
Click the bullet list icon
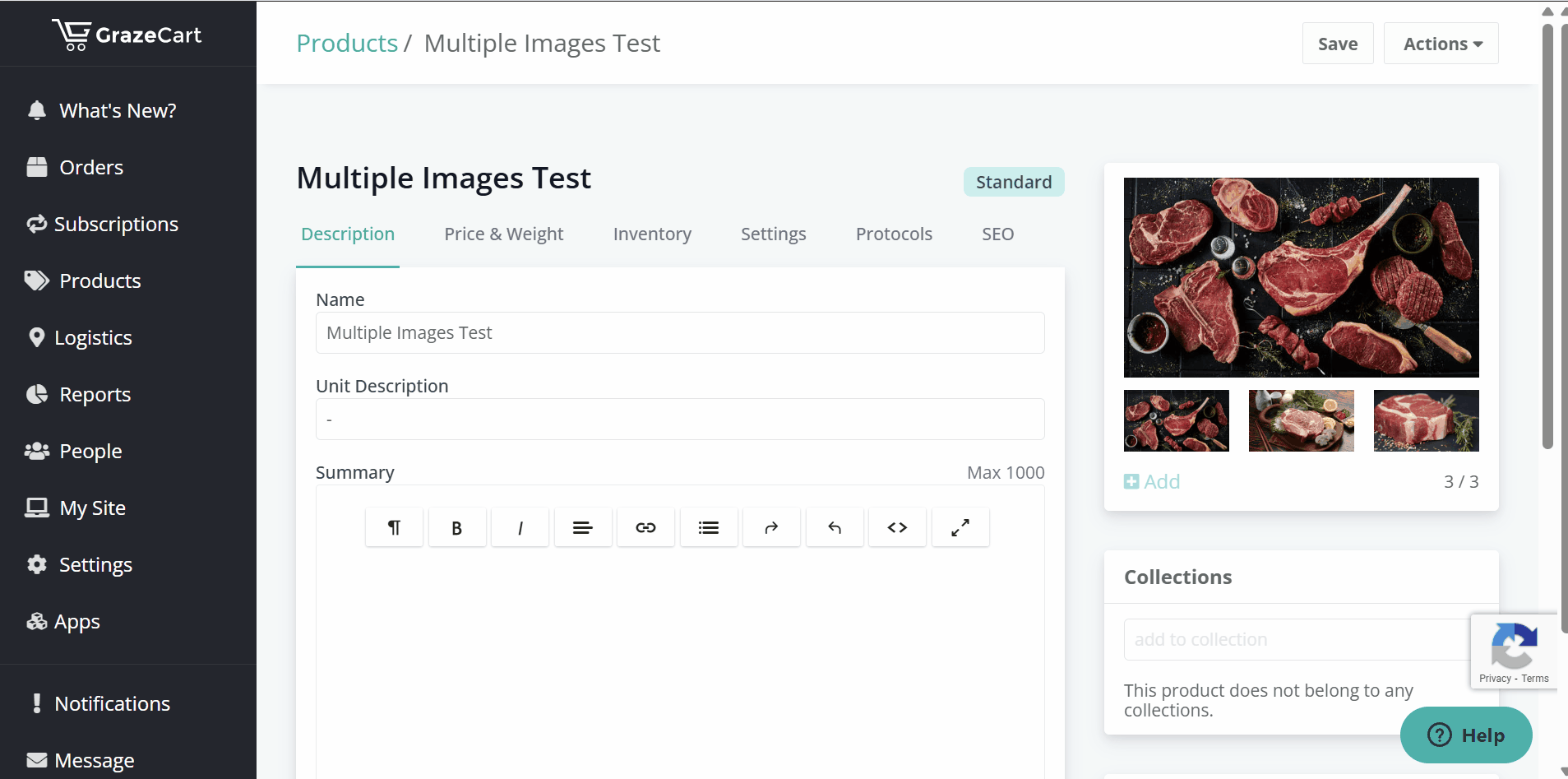coord(708,528)
